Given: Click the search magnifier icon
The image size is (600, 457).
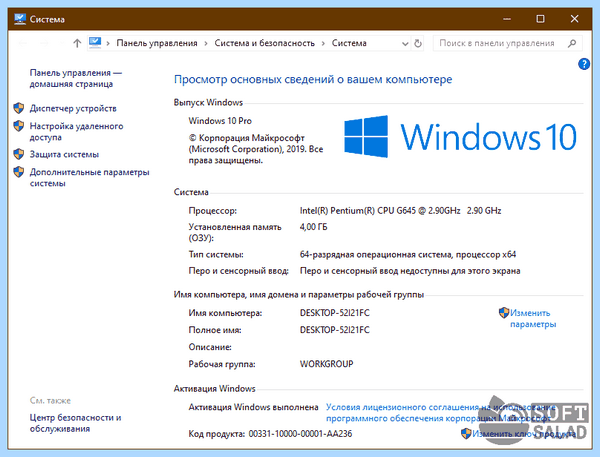Looking at the screenshot, I should (572, 43).
